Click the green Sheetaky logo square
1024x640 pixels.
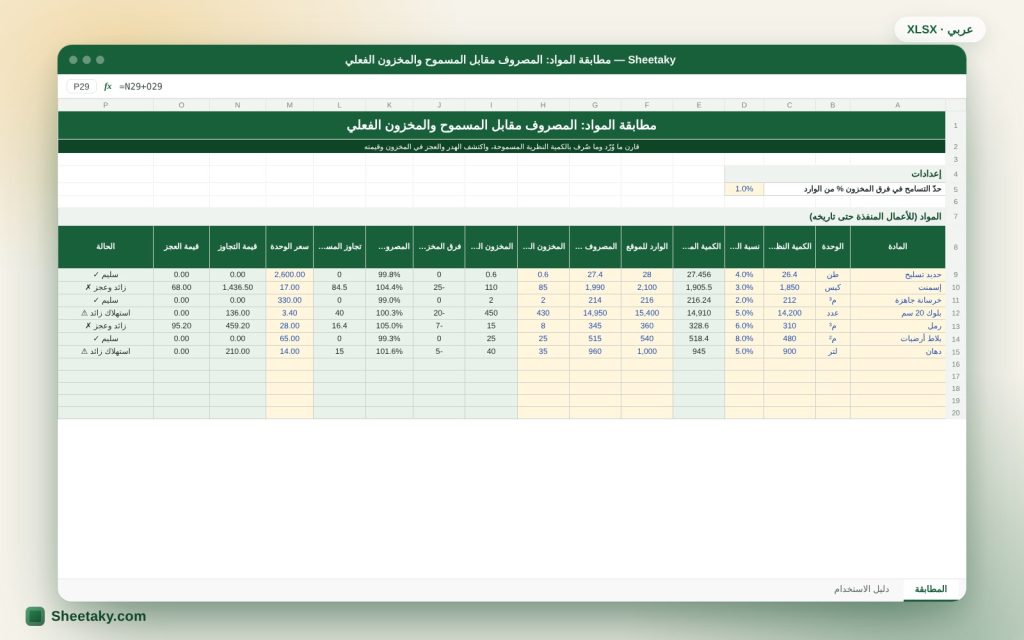(35, 616)
